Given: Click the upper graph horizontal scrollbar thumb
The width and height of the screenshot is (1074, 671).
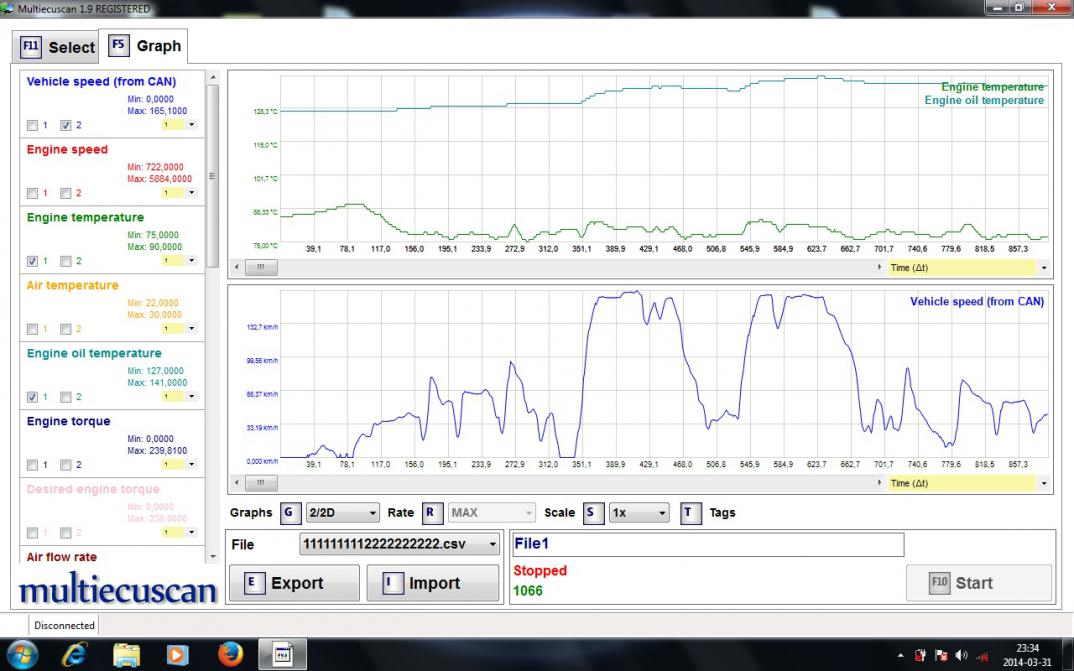Looking at the screenshot, I should point(261,268).
